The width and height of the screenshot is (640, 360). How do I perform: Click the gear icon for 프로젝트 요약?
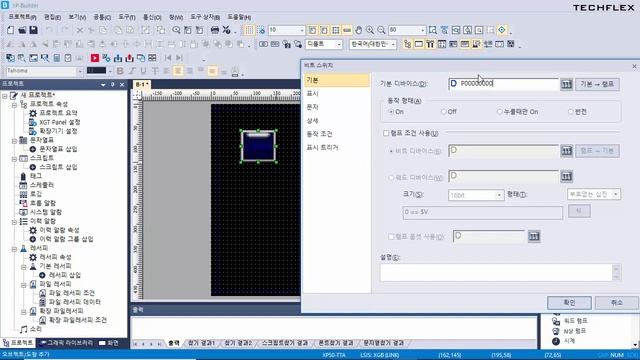point(33,113)
